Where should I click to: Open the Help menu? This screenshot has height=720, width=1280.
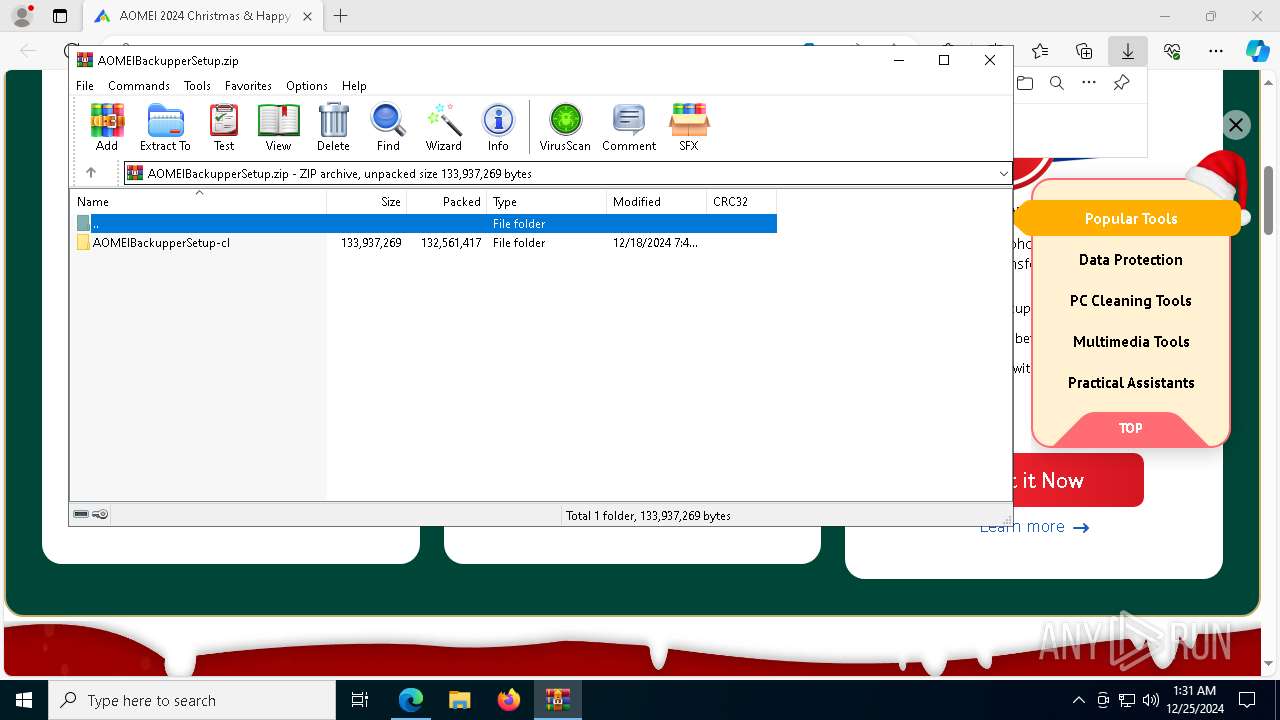[354, 86]
